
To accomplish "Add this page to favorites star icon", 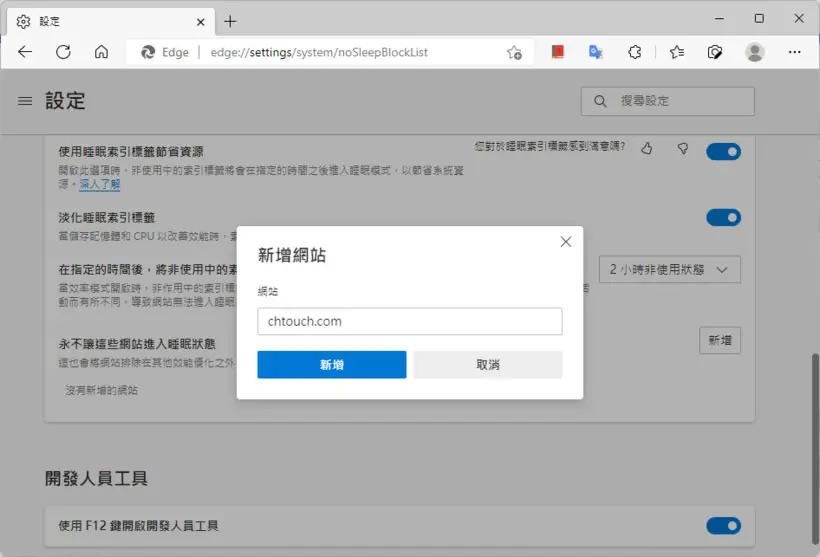I will tap(514, 52).
